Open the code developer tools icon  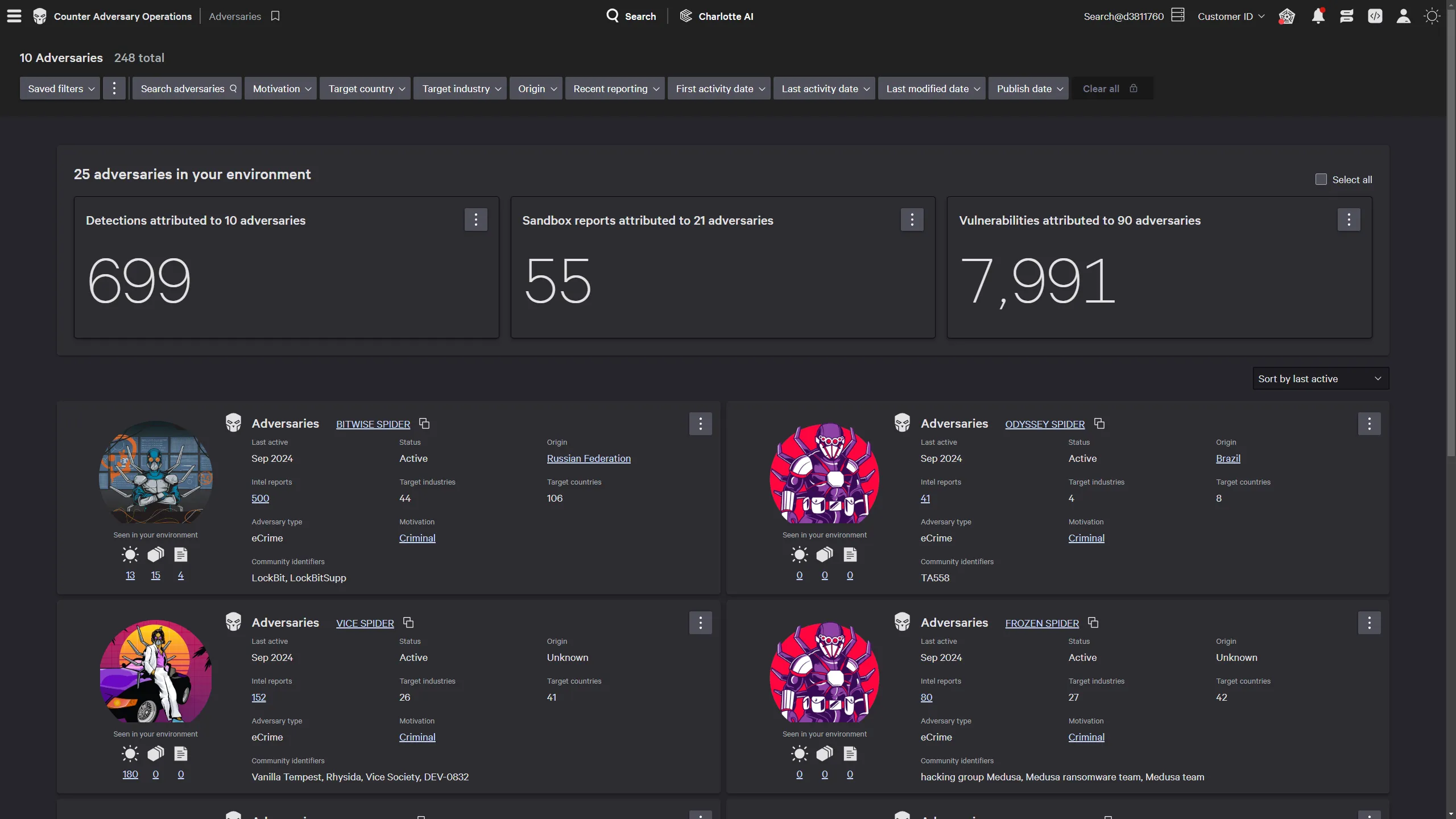[x=1375, y=16]
